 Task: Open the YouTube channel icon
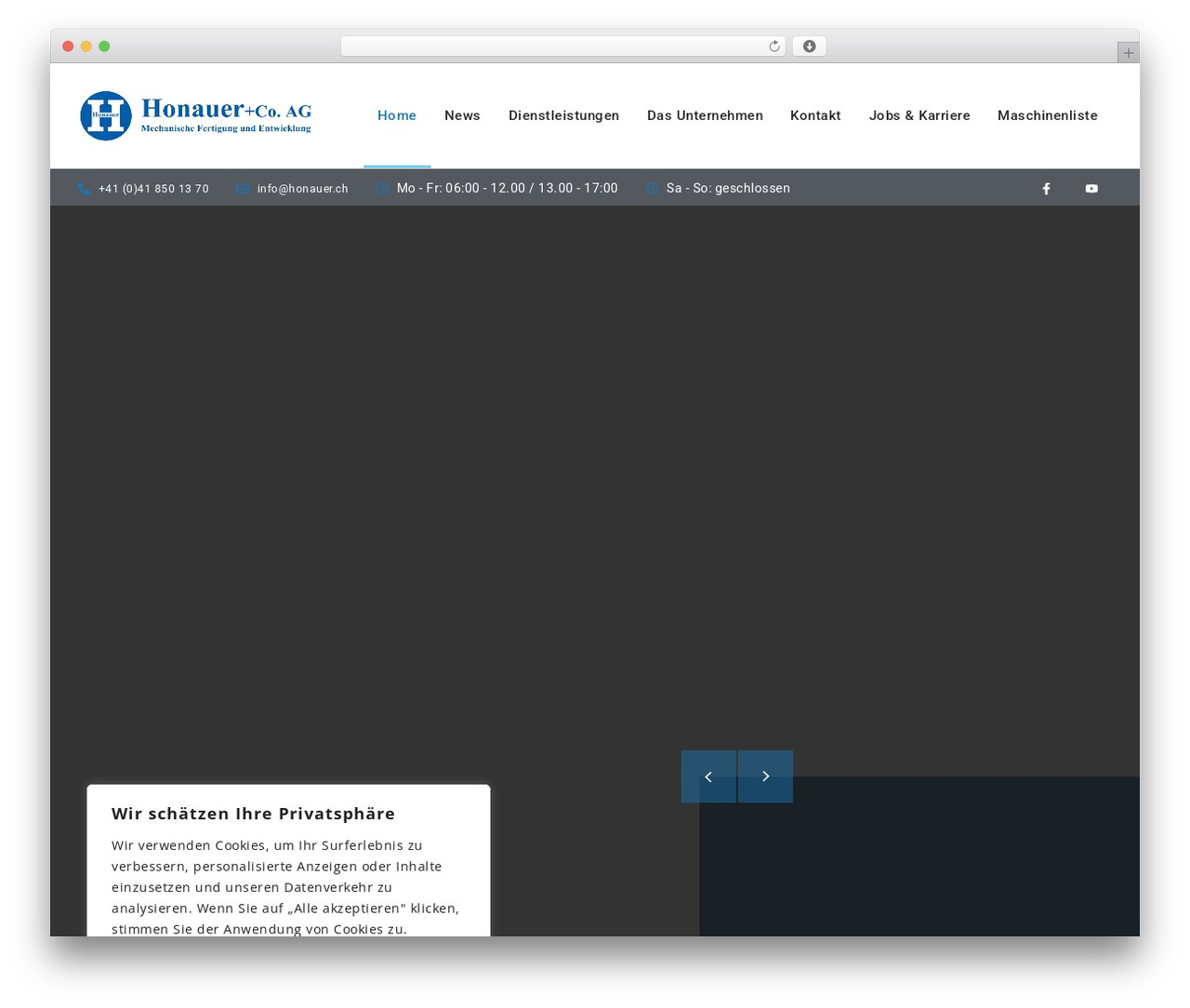(1091, 189)
